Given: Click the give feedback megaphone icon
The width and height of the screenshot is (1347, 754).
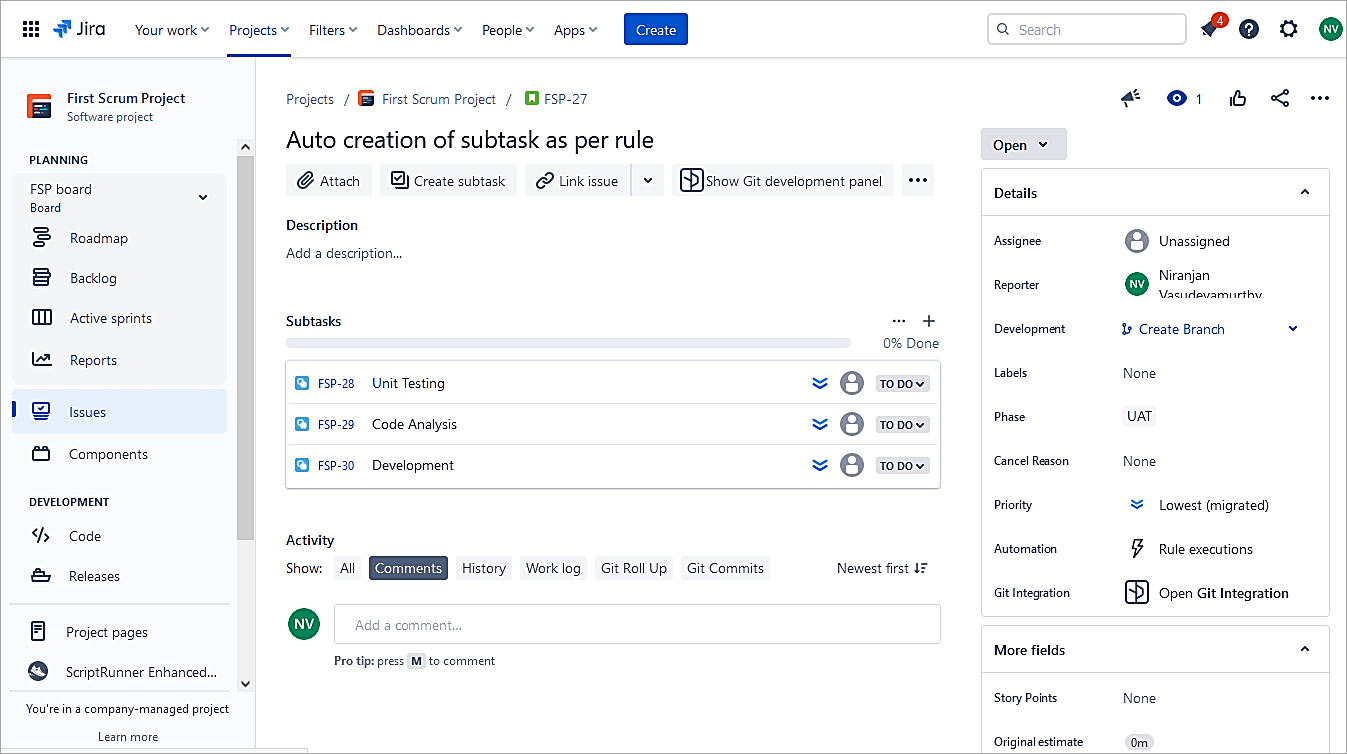Looking at the screenshot, I should tap(1130, 98).
